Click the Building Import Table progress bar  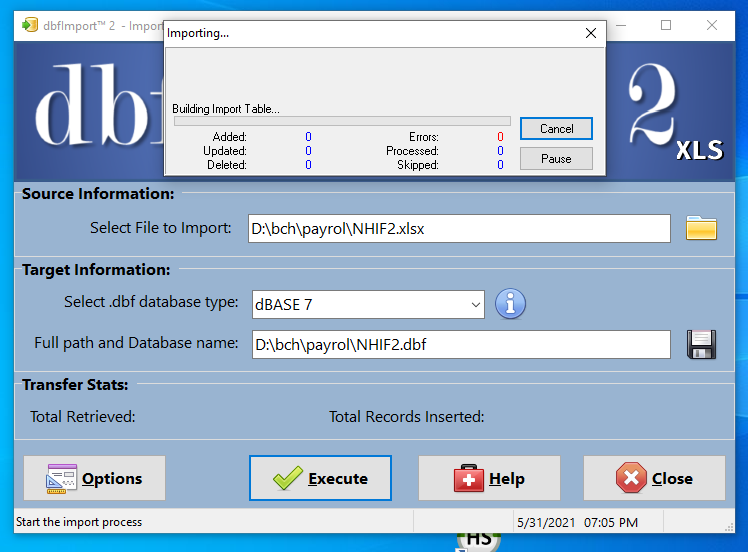[341, 121]
